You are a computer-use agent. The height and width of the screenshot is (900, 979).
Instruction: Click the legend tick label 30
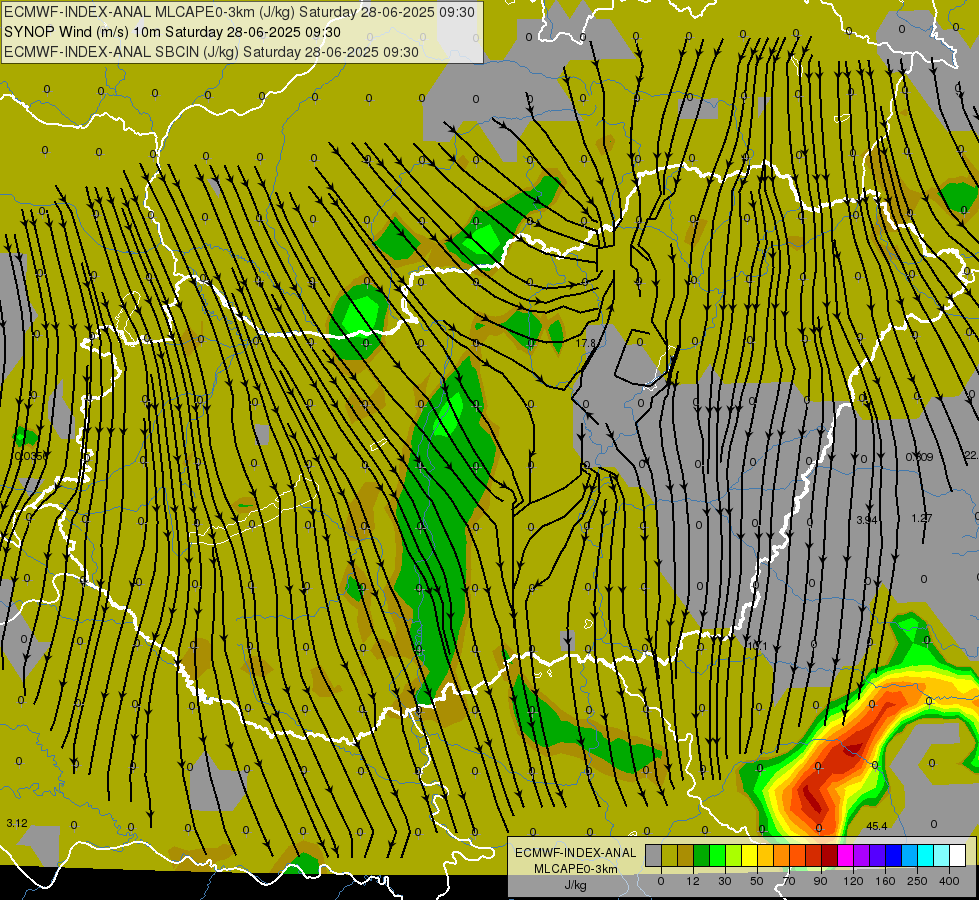point(725,881)
